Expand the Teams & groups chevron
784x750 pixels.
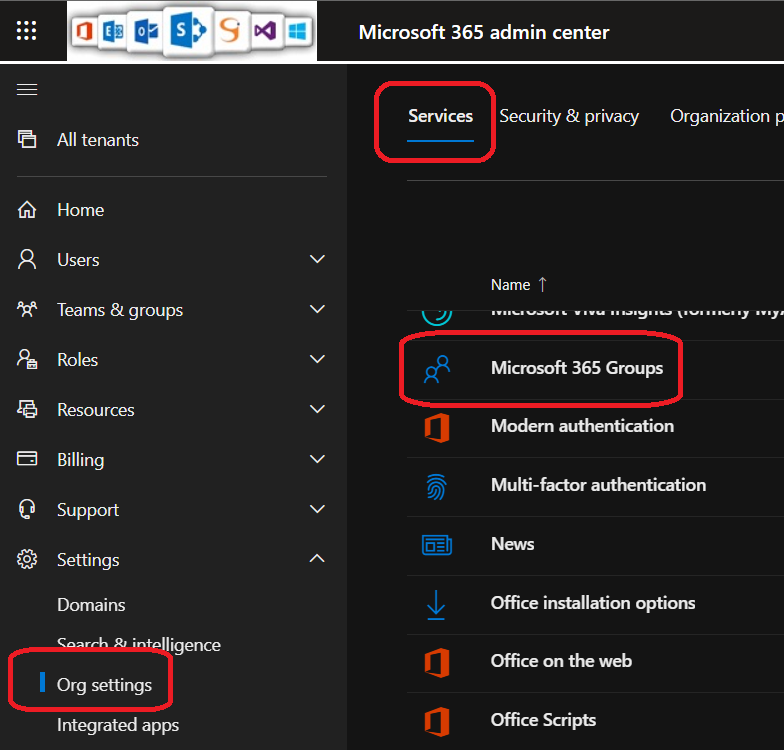(317, 310)
